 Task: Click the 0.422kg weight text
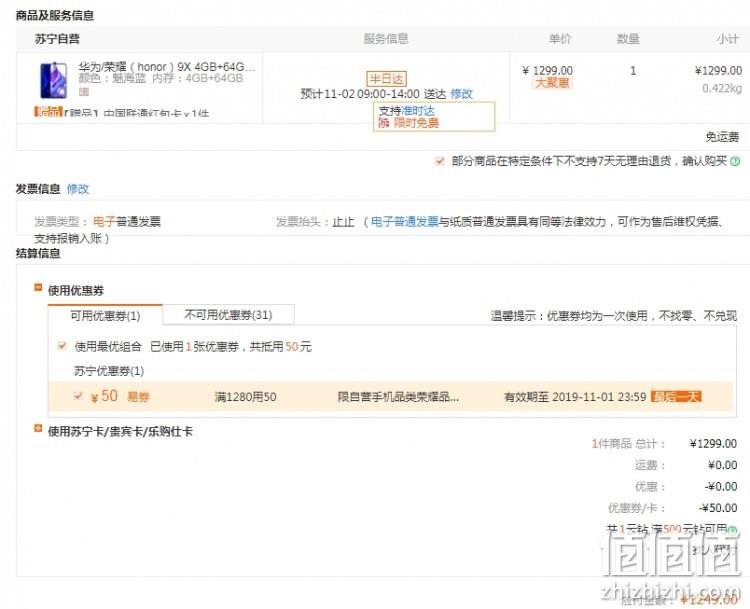[722, 88]
